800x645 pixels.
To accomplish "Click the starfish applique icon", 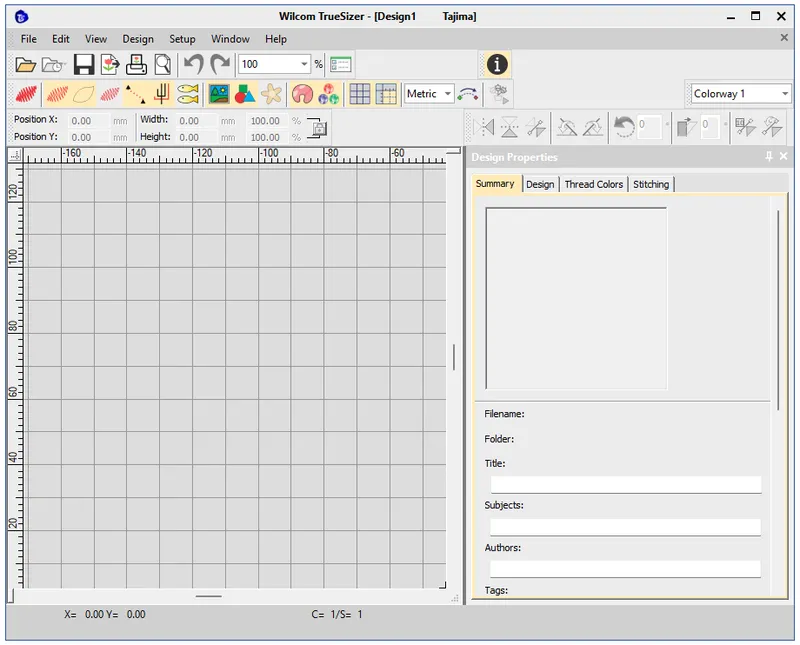I will 271,94.
